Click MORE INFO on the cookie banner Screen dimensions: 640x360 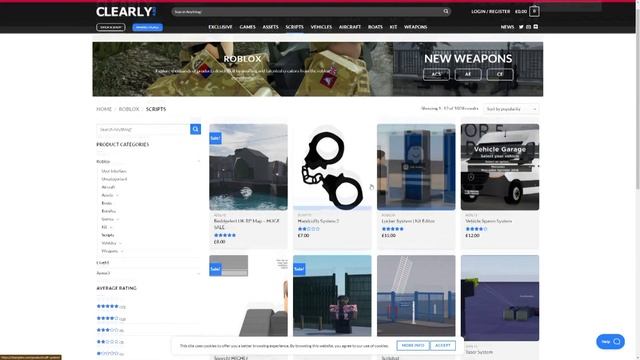[413, 345]
